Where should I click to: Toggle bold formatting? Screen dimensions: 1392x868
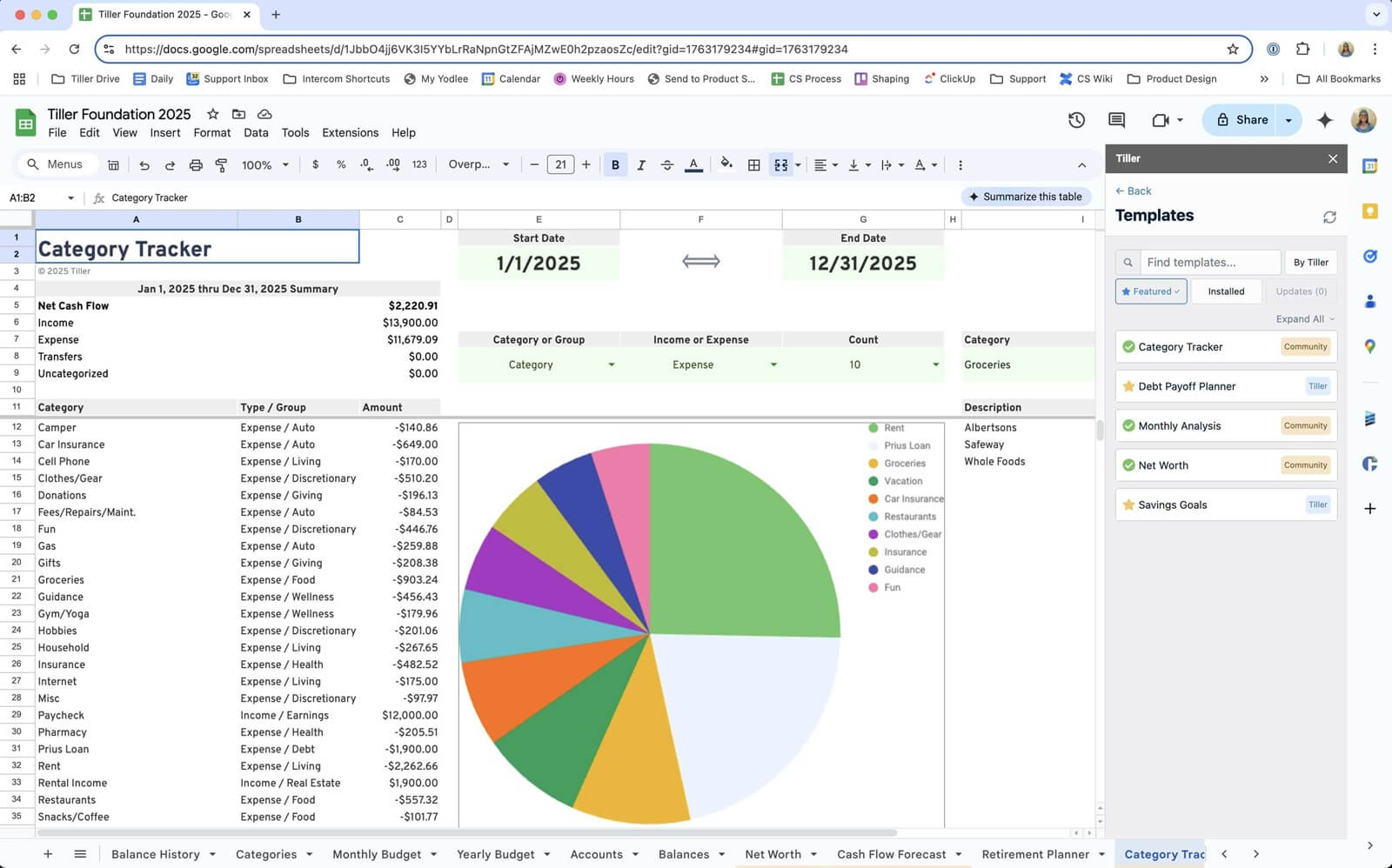615,164
